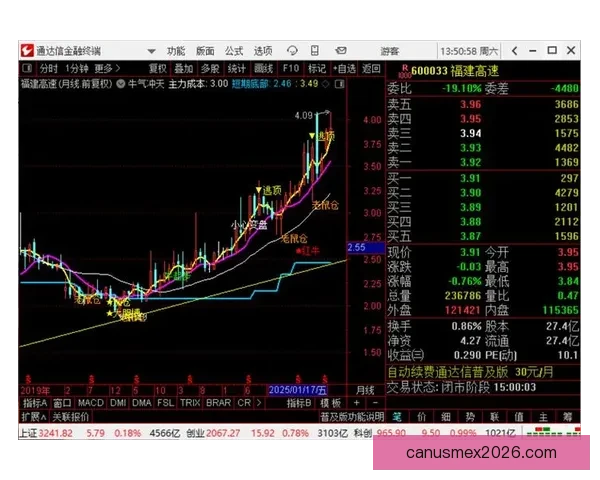
Task: Select the 指标A tab
Action: [x=35, y=403]
